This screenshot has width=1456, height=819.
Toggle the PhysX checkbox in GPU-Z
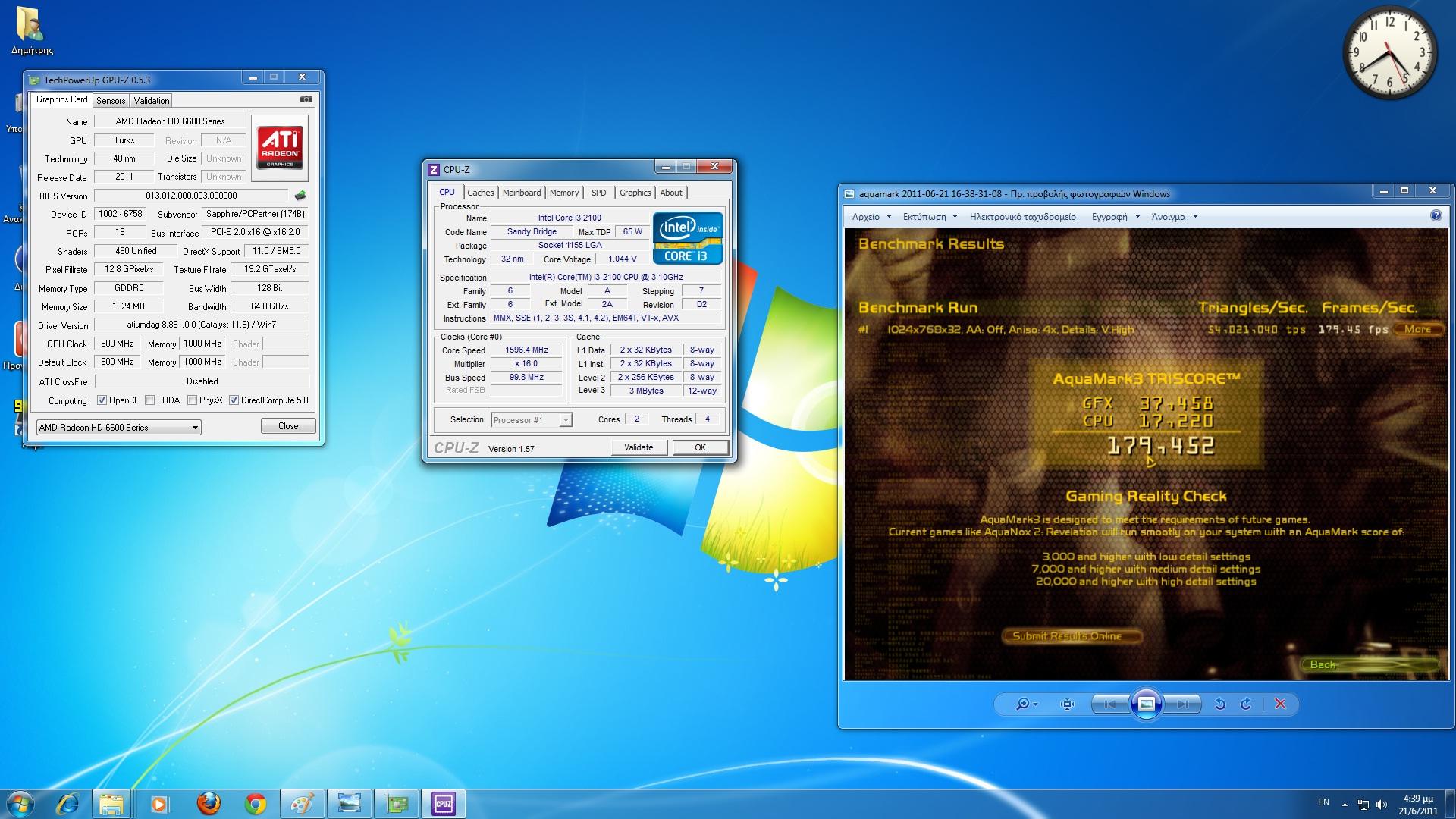coord(192,400)
